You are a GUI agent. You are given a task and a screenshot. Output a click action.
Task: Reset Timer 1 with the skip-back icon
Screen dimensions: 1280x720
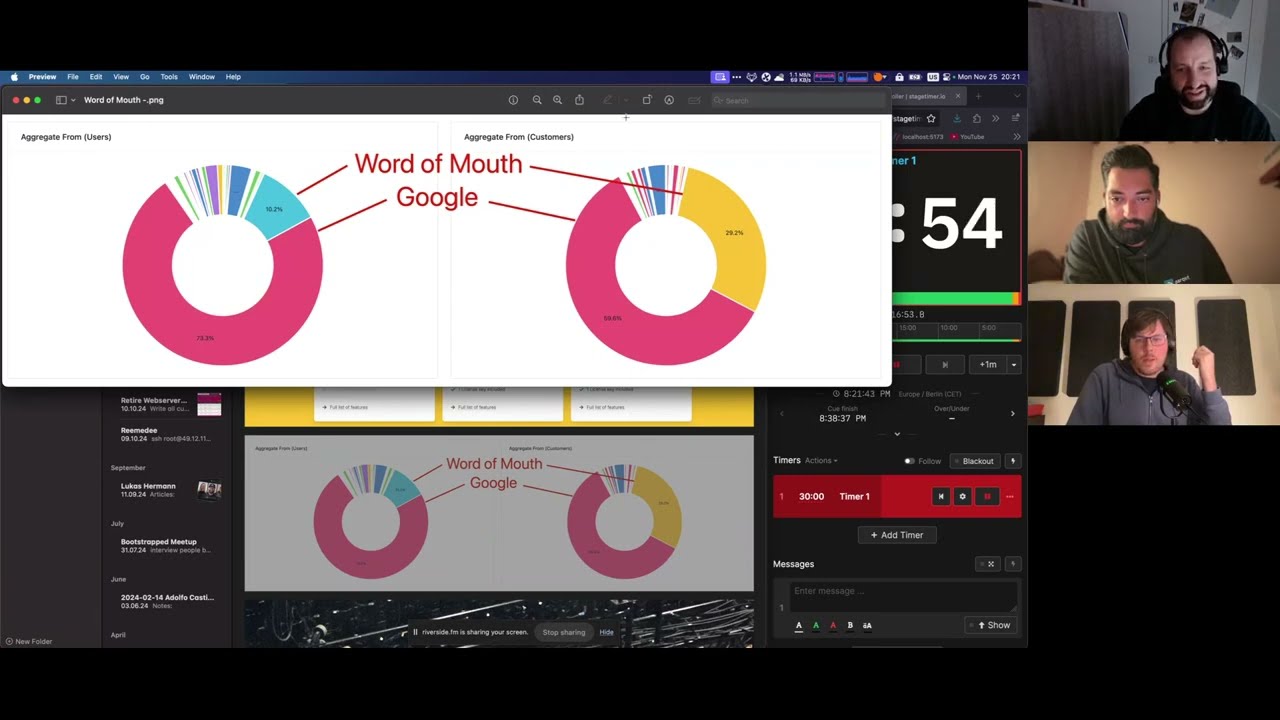941,496
